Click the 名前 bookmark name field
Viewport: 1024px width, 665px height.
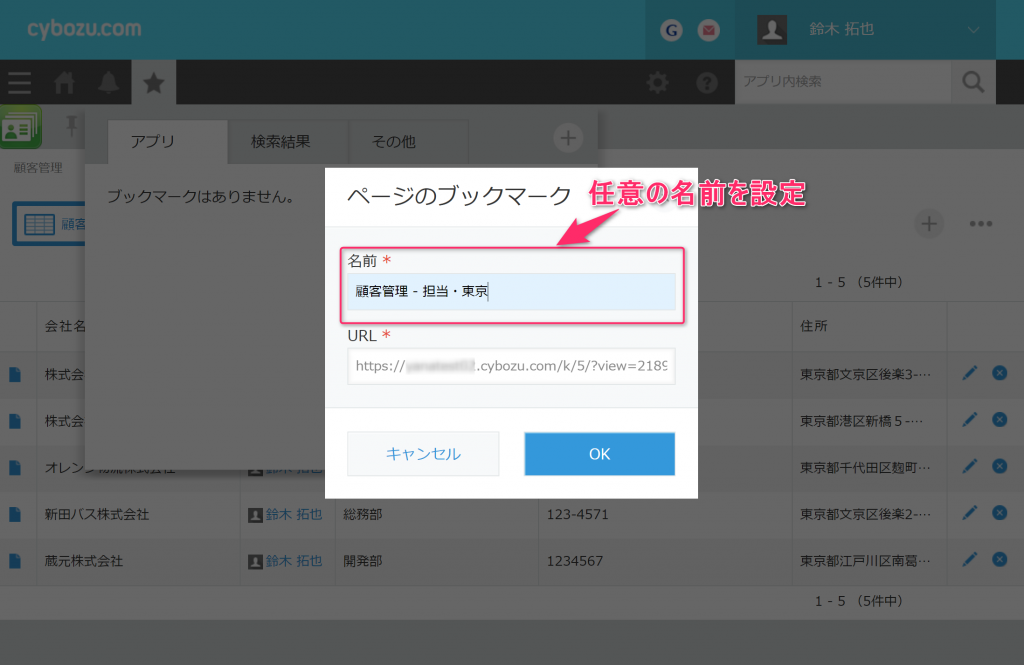[511, 291]
